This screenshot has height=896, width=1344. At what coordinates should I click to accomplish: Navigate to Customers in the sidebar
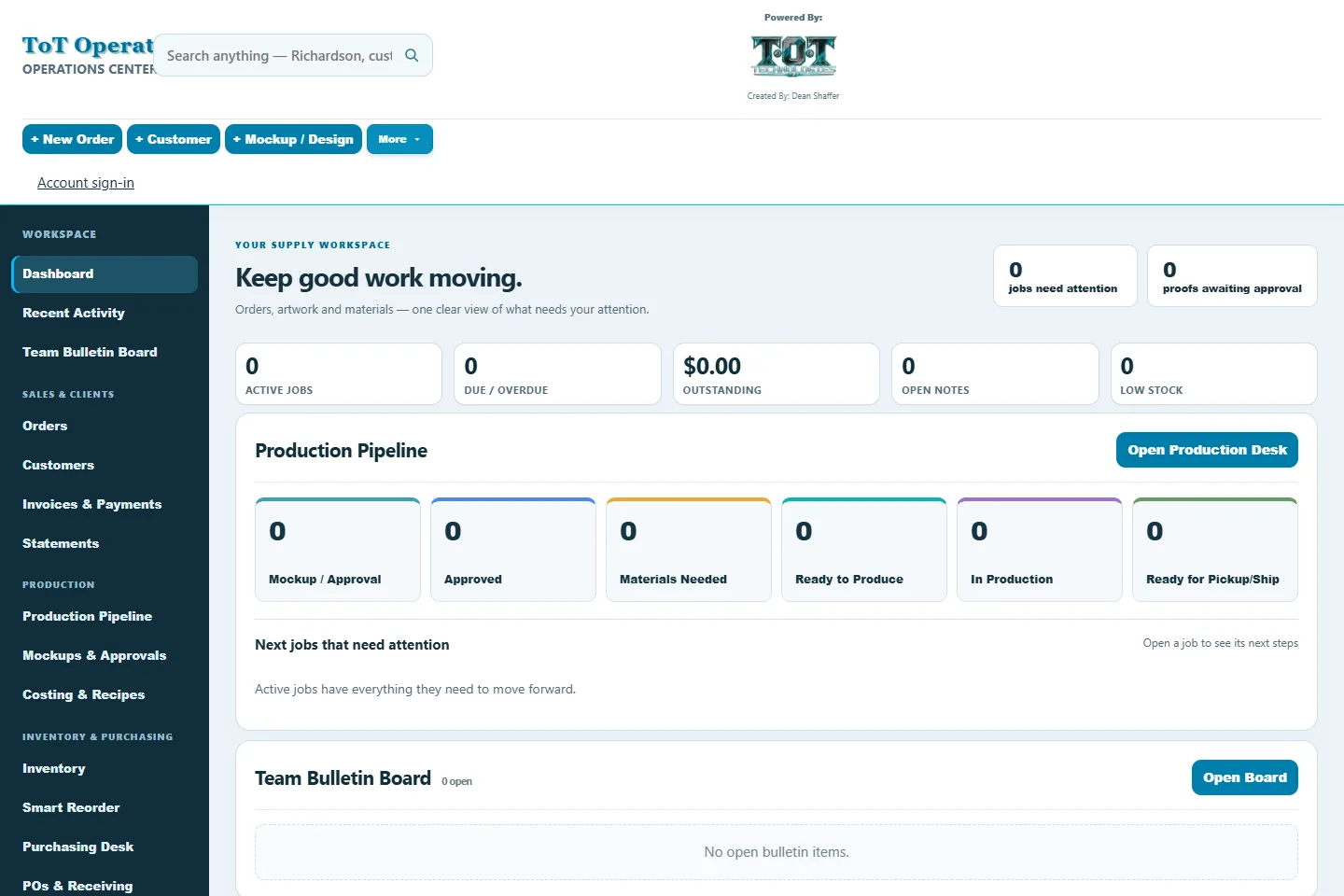[x=105, y=466]
